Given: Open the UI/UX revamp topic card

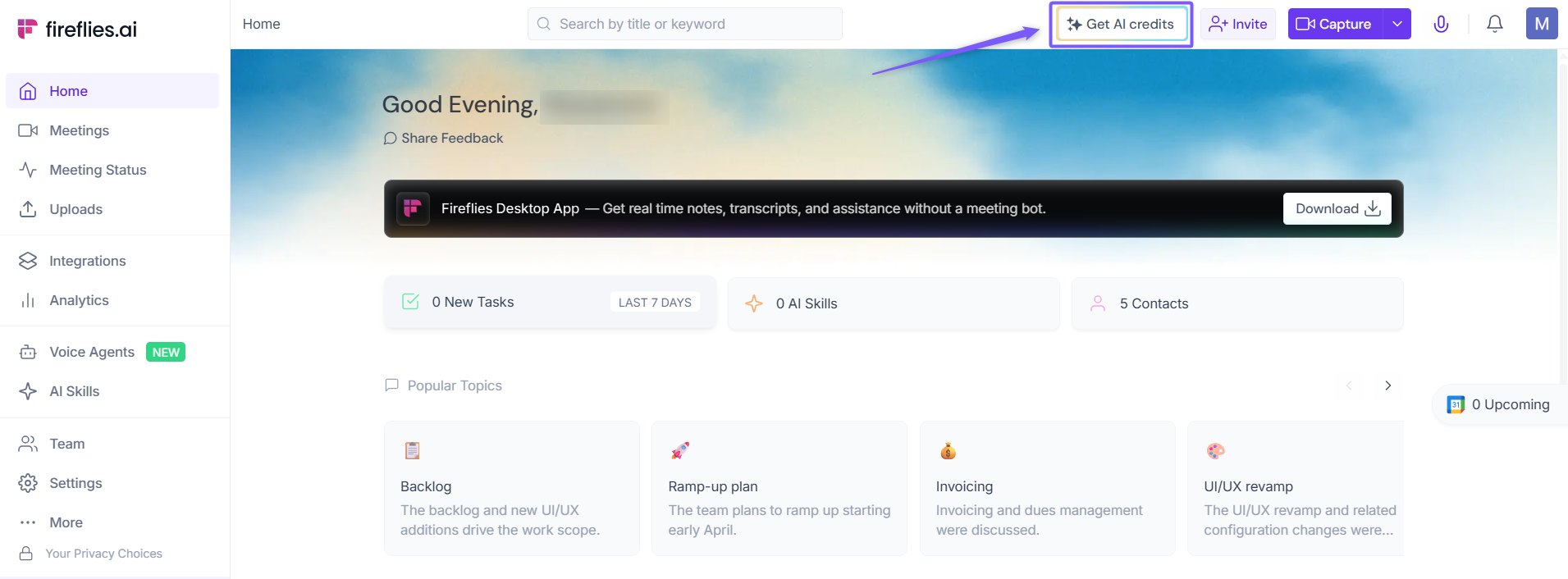Looking at the screenshot, I should click(1296, 488).
